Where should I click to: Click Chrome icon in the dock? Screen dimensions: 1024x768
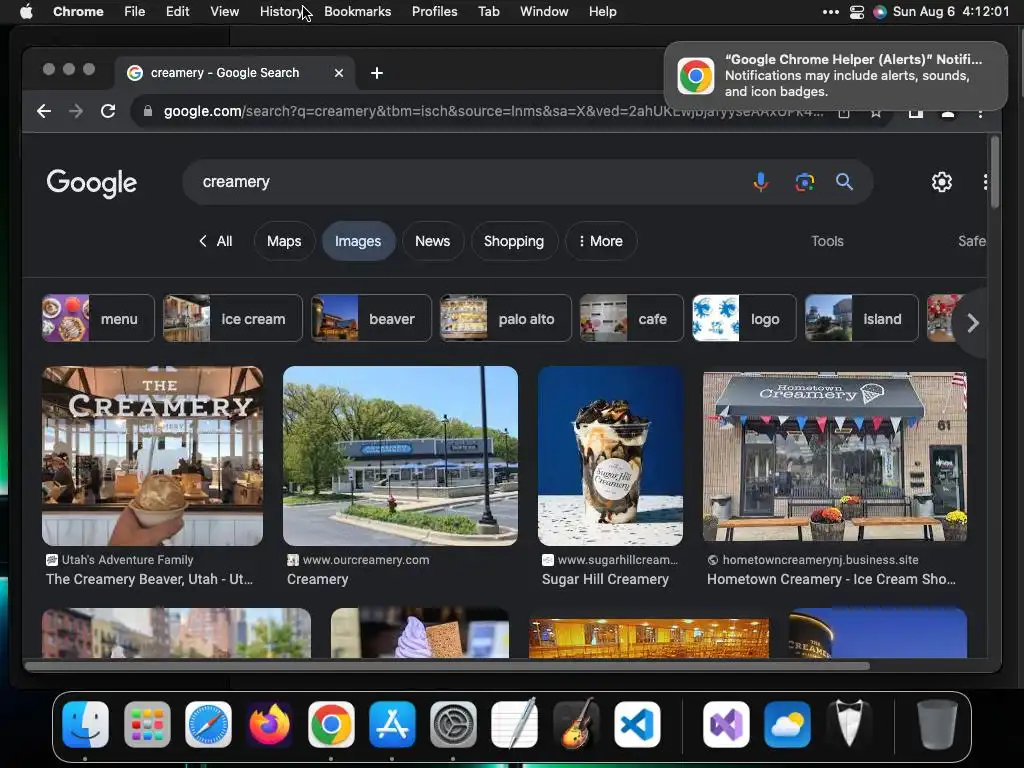(331, 724)
